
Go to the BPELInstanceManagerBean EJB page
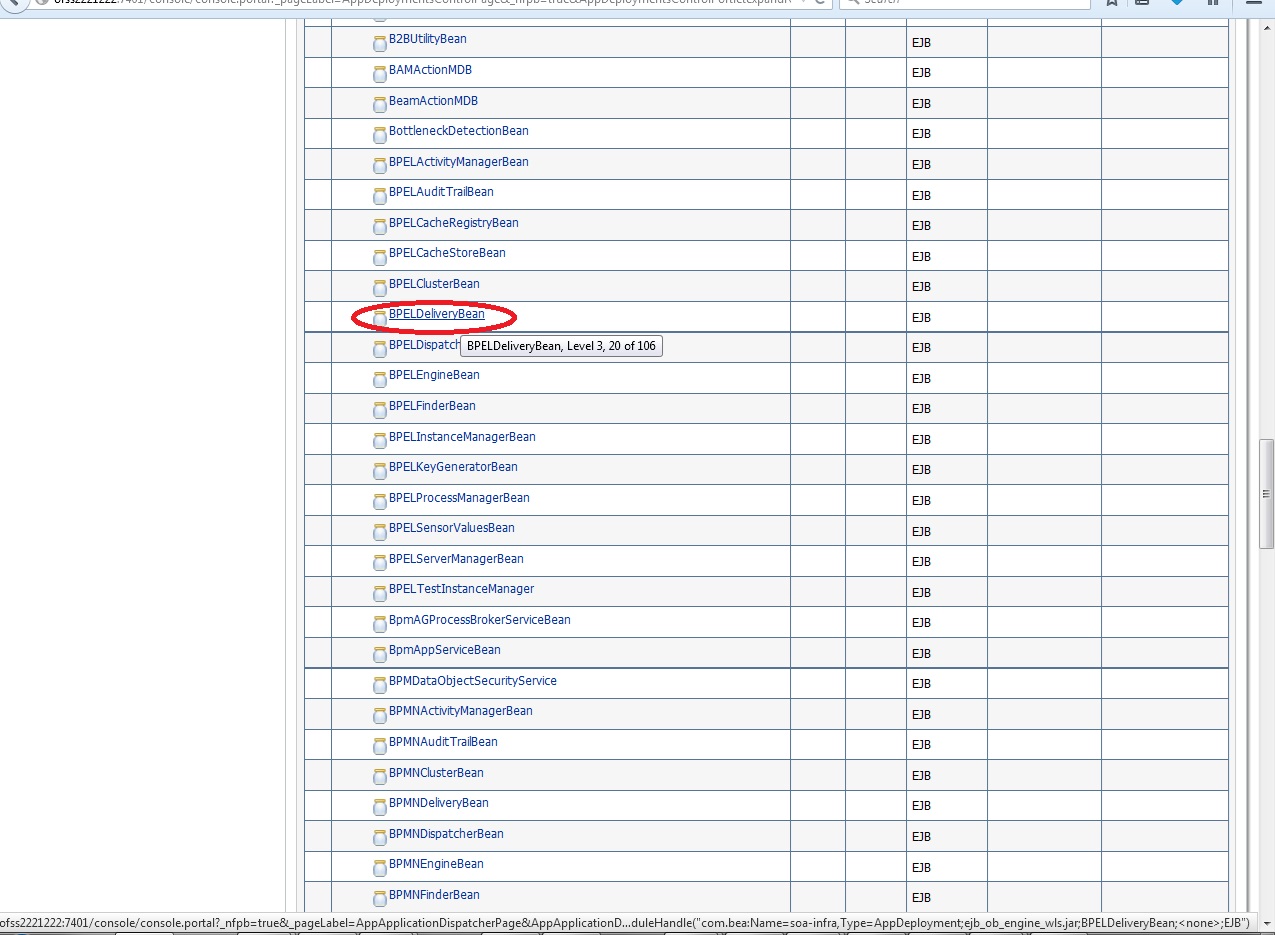pyautogui.click(x=462, y=437)
